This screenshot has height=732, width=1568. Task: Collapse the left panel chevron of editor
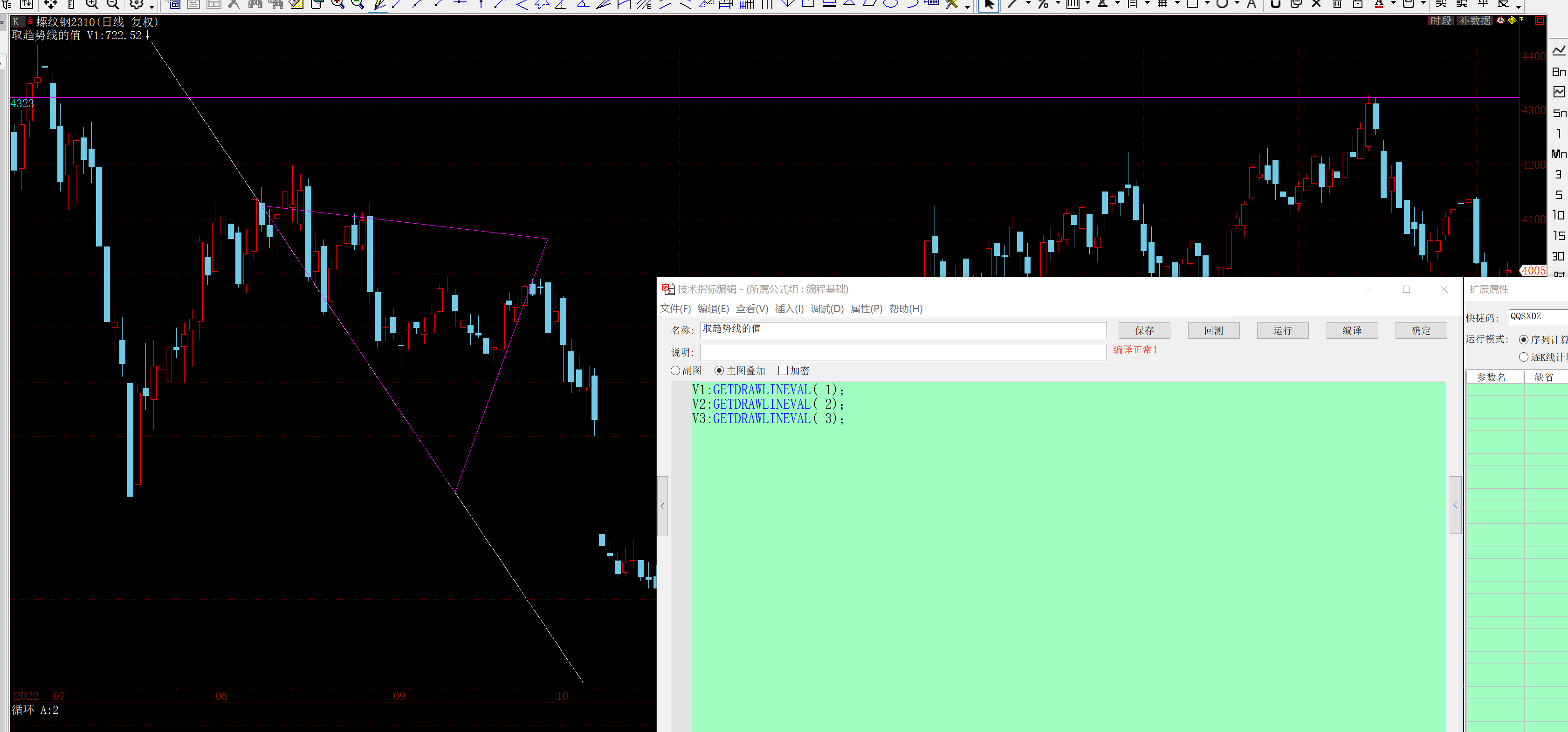pos(662,506)
